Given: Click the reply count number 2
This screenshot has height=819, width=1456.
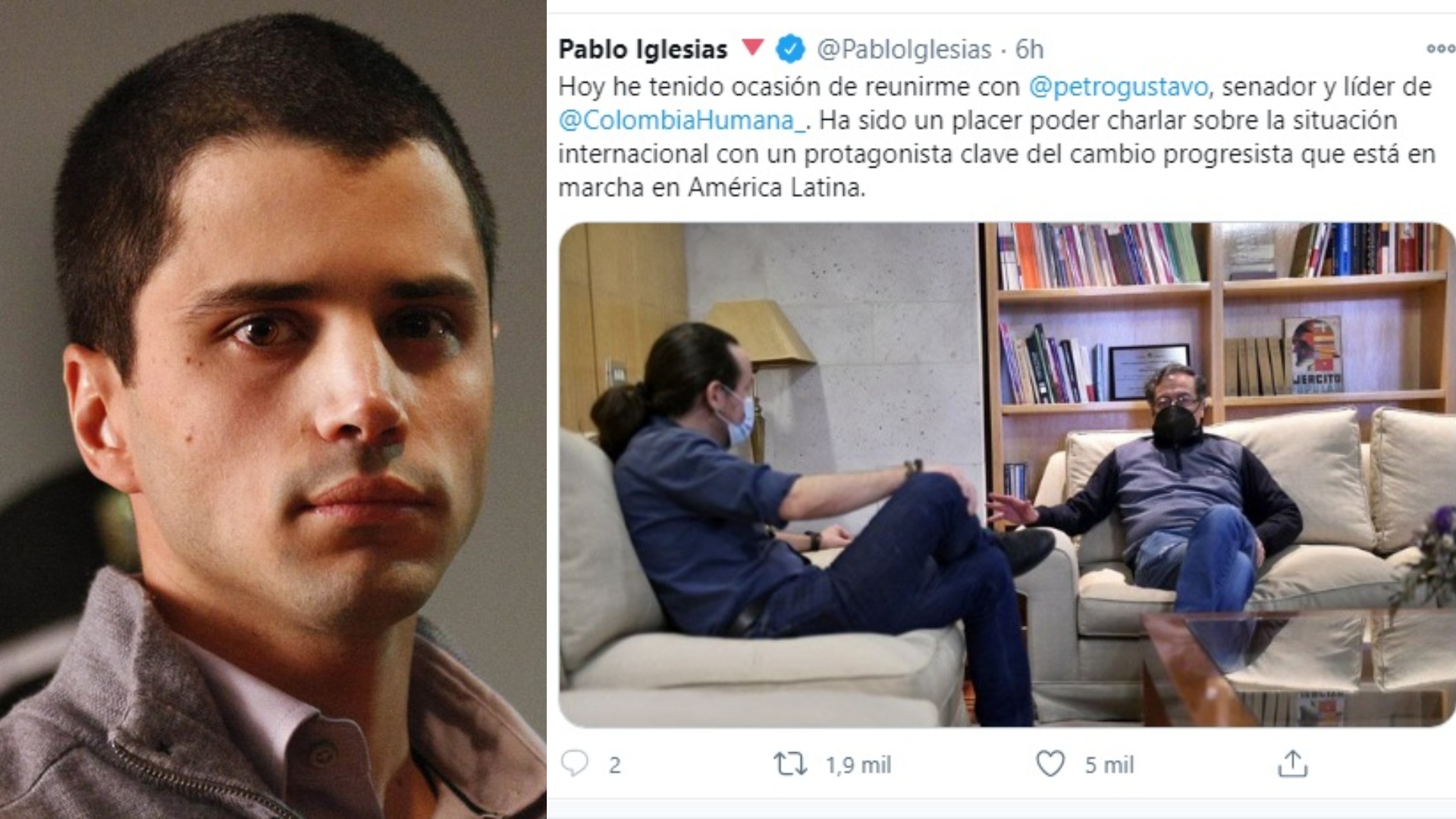Looking at the screenshot, I should [614, 765].
